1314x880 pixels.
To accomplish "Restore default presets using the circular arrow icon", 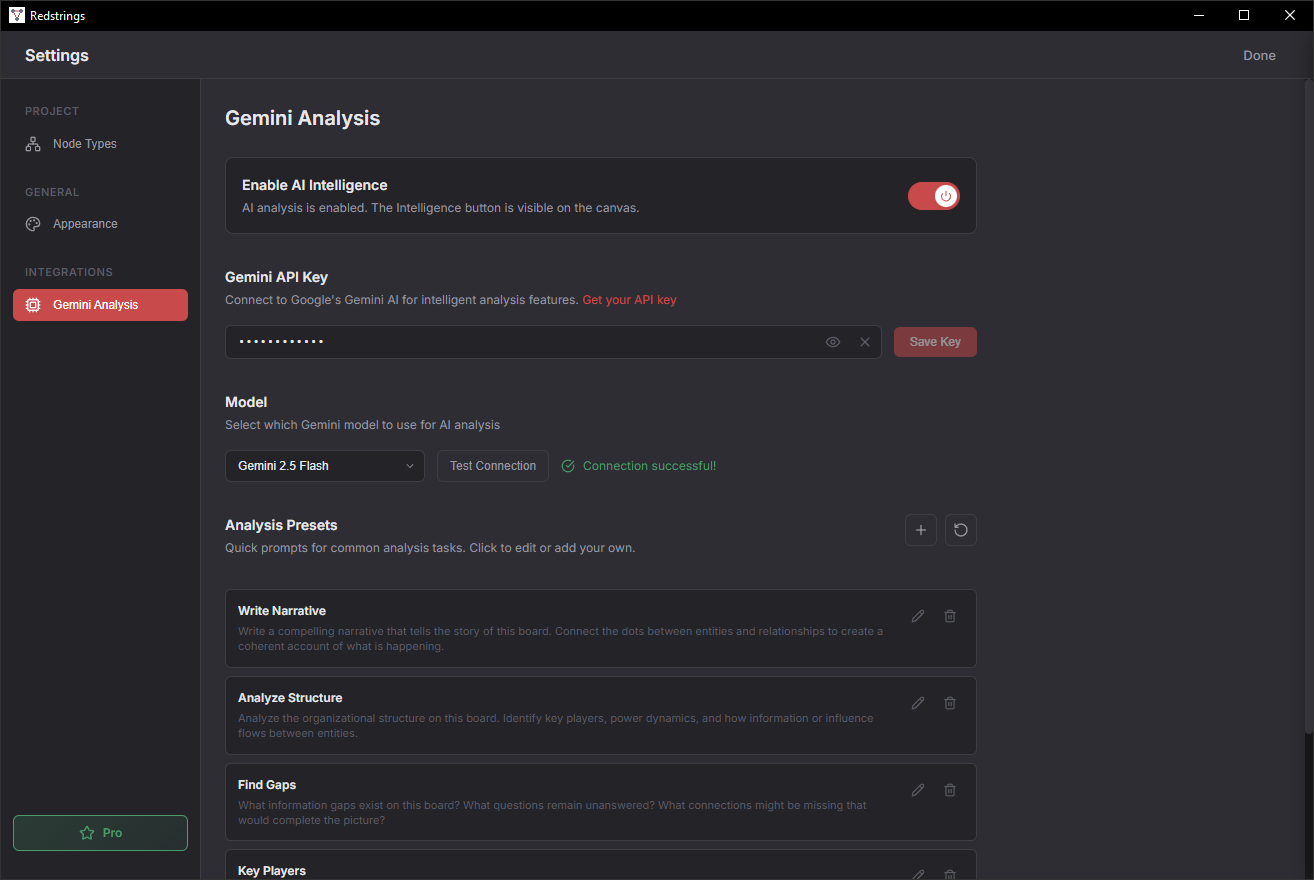I will pos(960,529).
